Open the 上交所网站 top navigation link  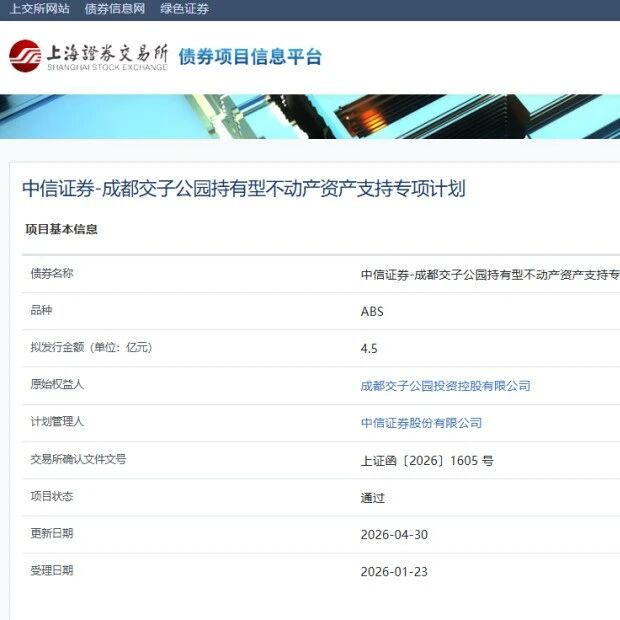coord(40,9)
